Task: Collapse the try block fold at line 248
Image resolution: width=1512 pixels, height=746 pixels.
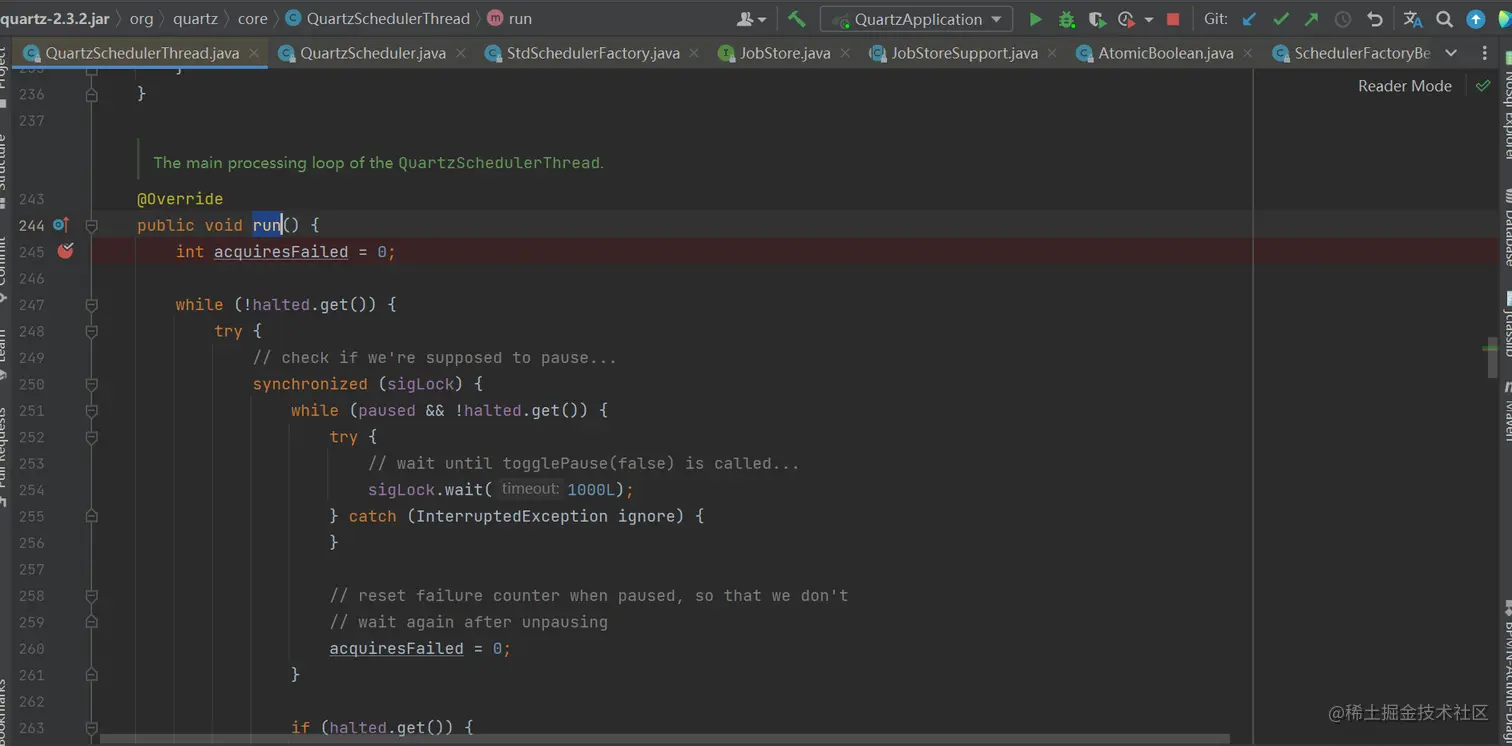Action: click(x=91, y=331)
